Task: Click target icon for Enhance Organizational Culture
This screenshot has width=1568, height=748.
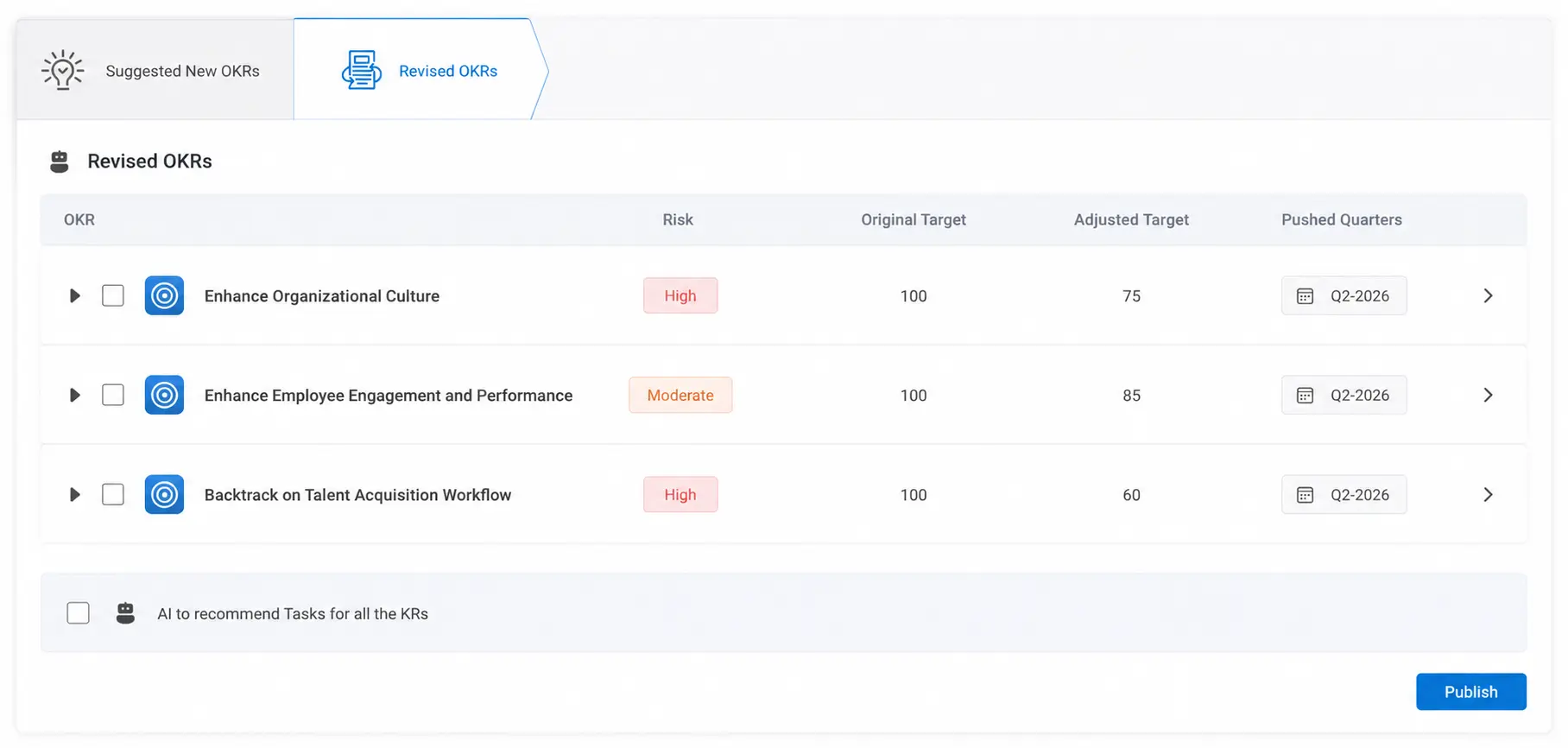Action: pyautogui.click(x=164, y=295)
